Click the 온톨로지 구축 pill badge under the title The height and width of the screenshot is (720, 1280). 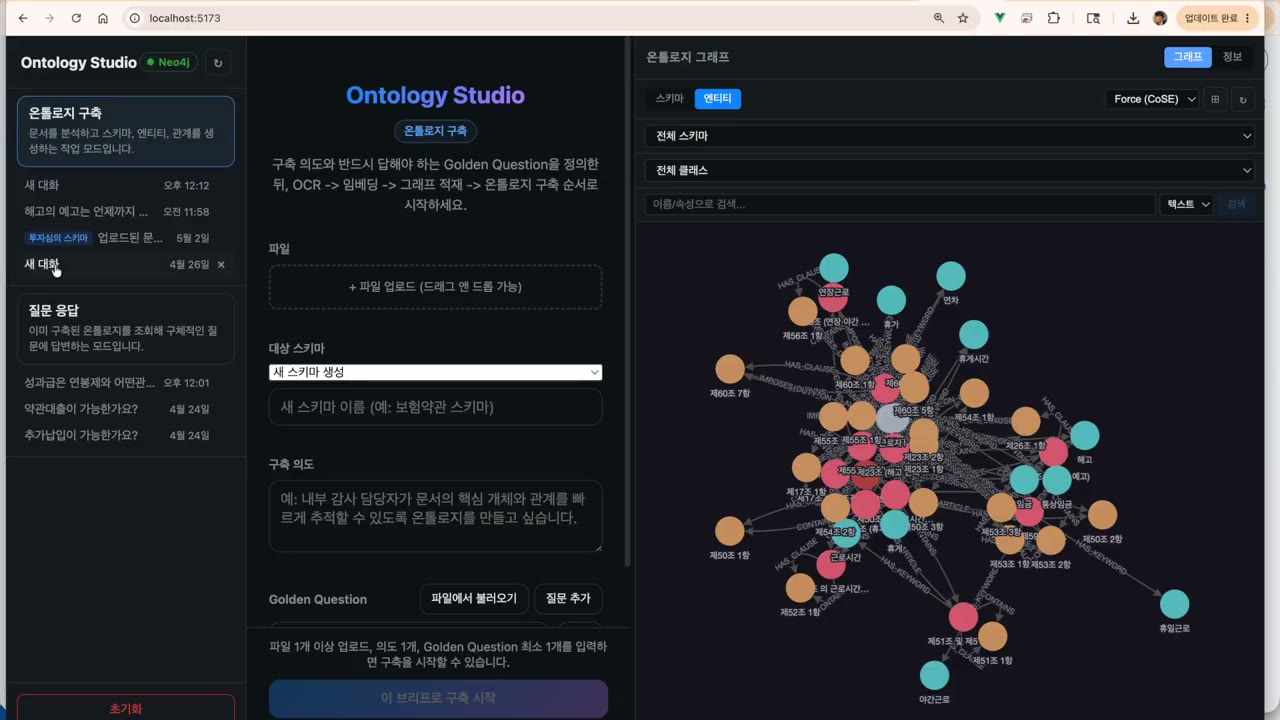click(x=435, y=131)
